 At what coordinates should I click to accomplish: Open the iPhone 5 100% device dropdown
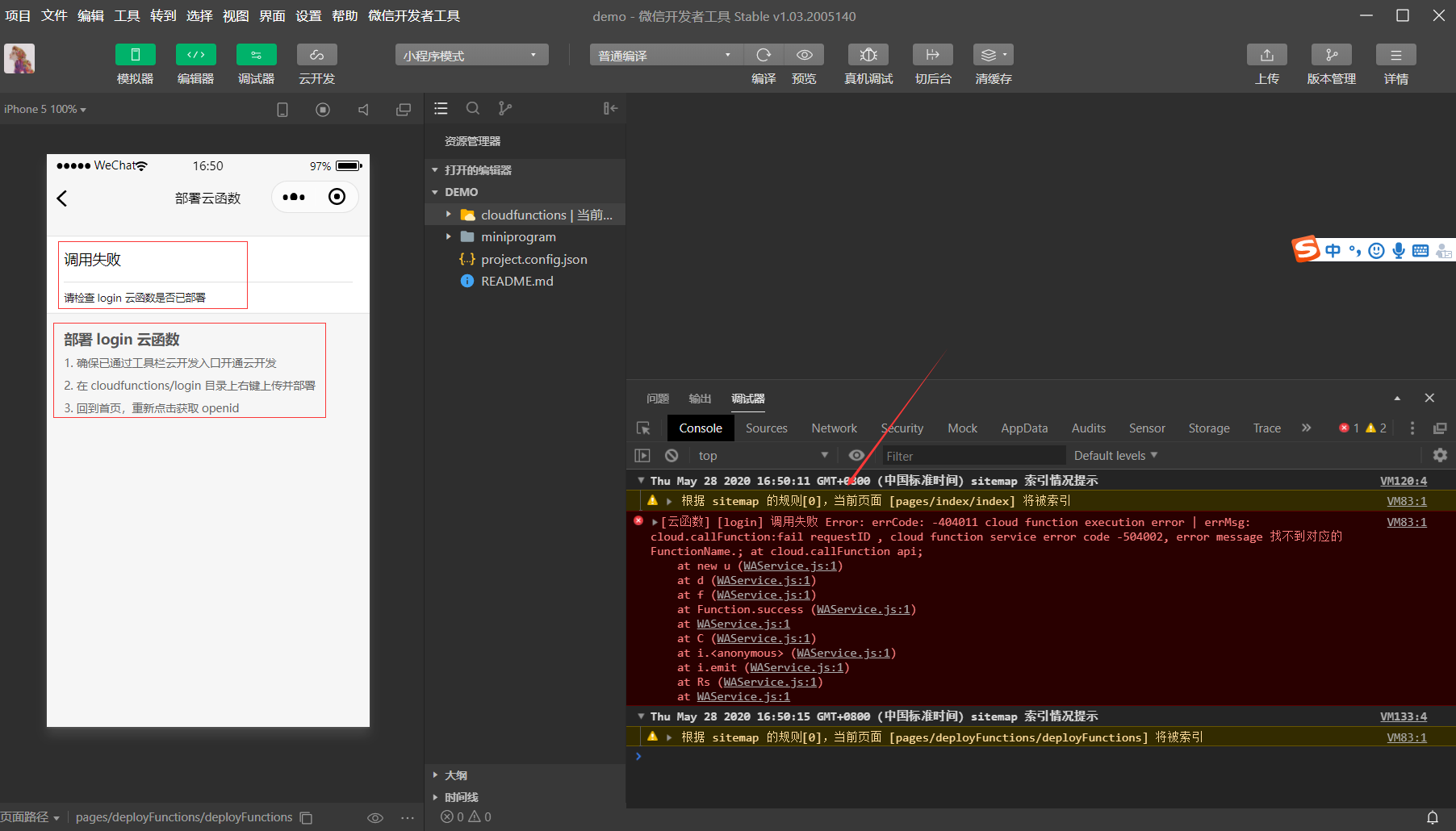click(45, 109)
